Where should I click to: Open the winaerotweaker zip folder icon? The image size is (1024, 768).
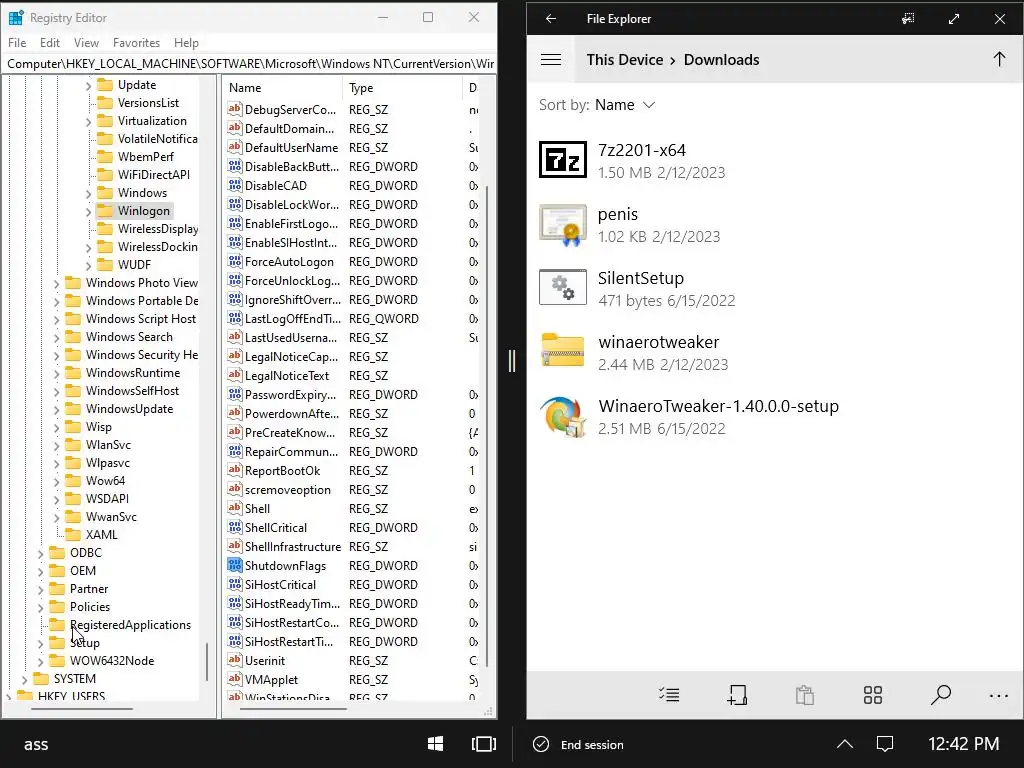[x=562, y=351]
